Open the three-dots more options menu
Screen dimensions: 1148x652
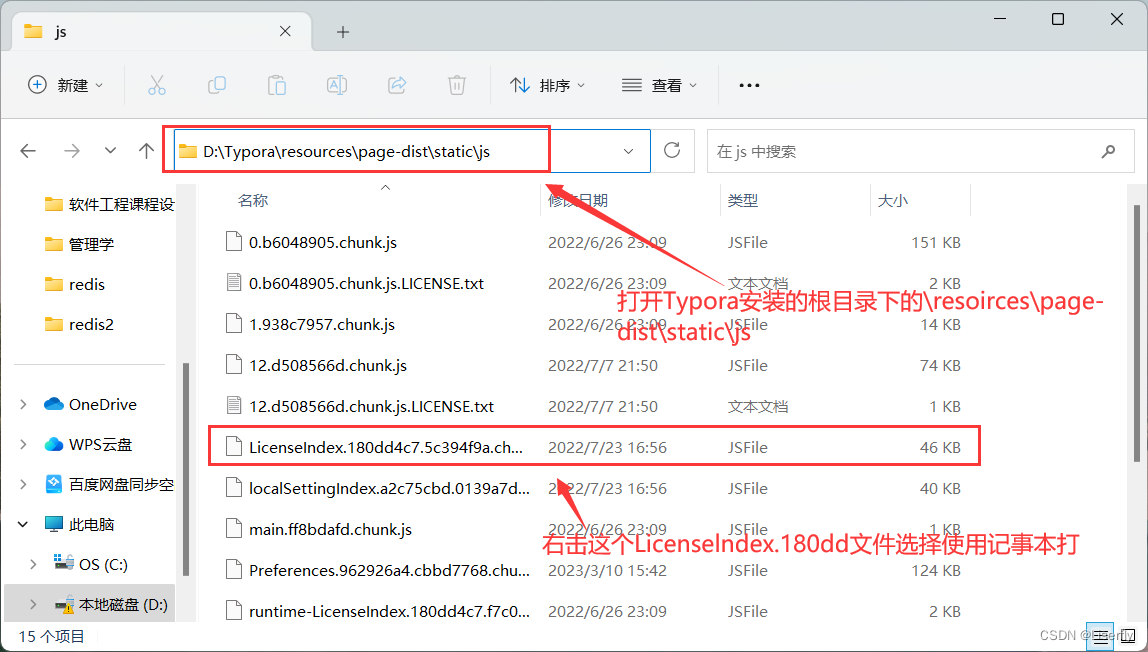(749, 86)
